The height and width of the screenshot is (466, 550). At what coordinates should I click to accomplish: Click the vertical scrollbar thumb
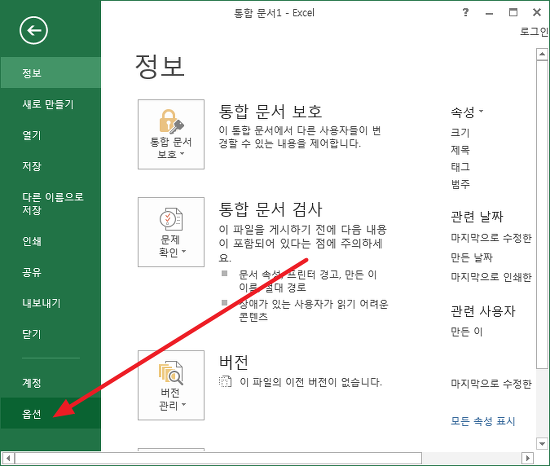(542, 214)
